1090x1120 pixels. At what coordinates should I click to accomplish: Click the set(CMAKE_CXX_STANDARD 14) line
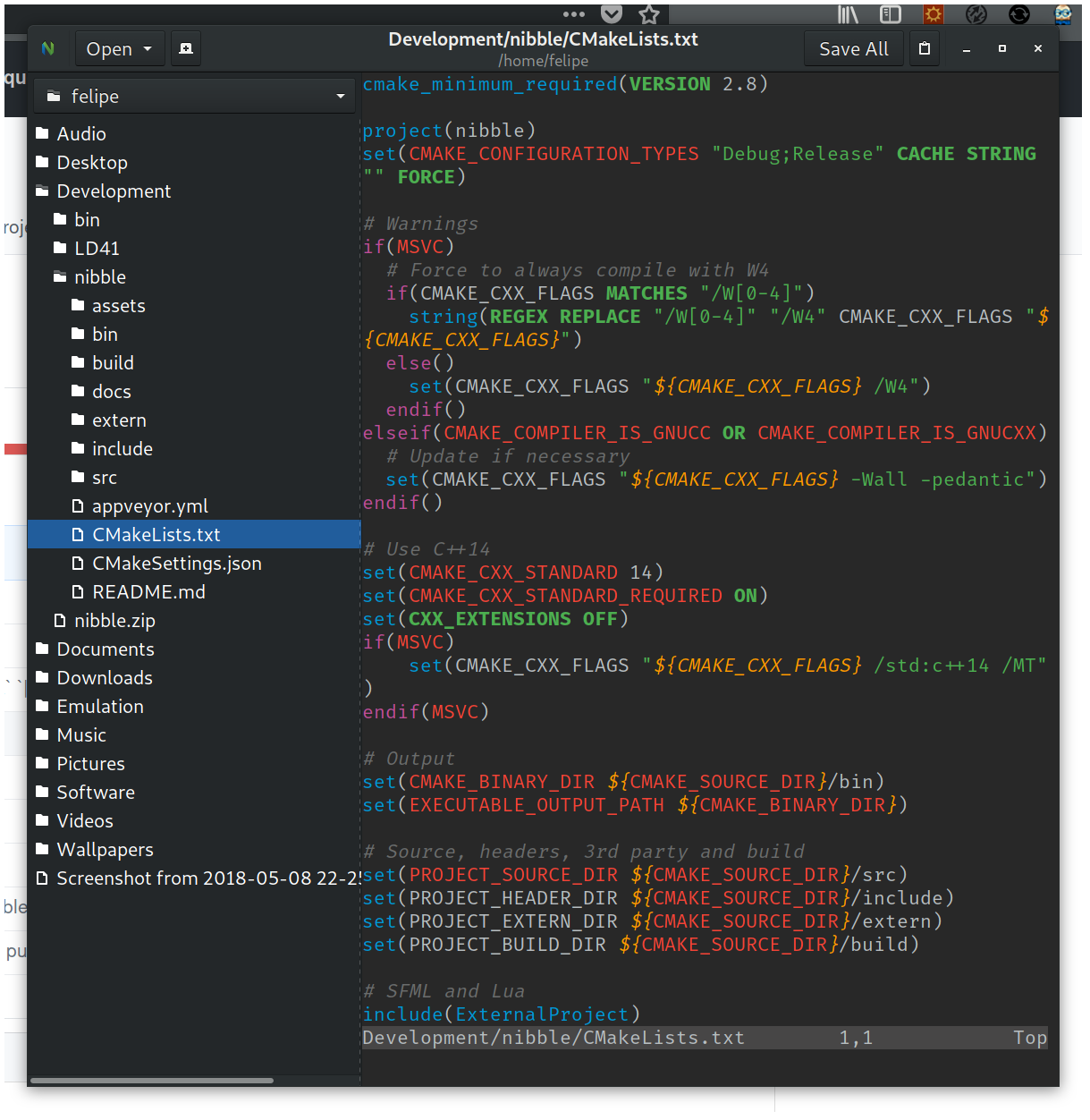coord(513,573)
